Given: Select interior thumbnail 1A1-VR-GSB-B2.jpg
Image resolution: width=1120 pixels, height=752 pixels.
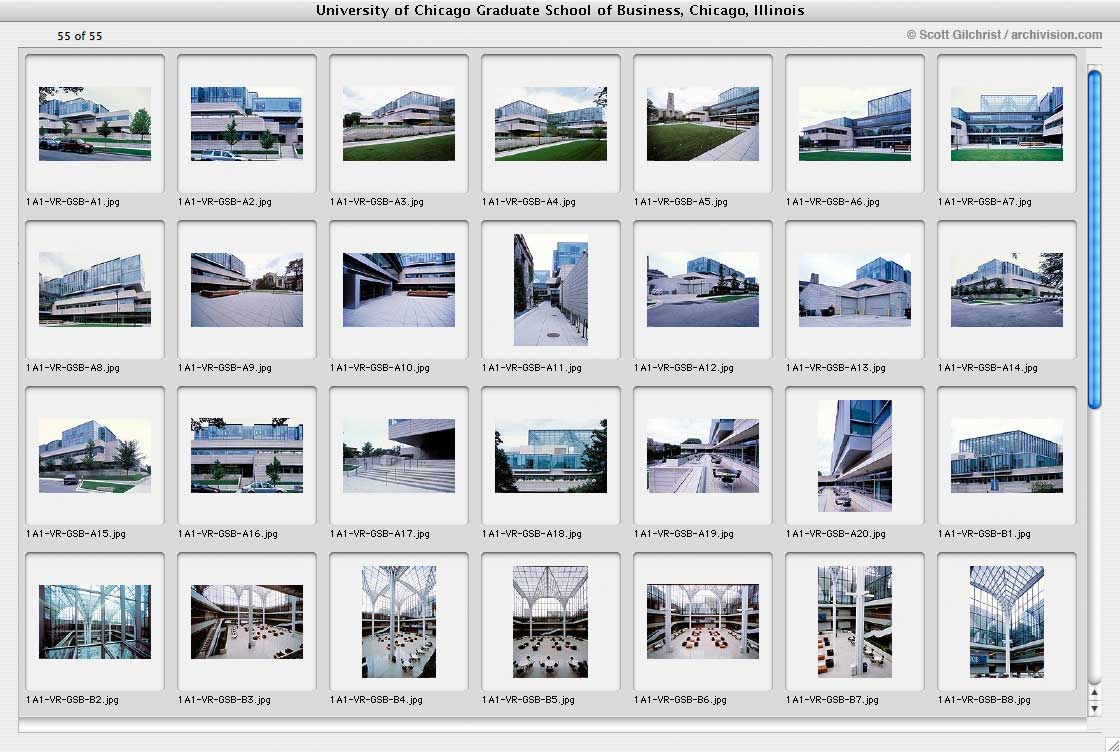Looking at the screenshot, I should [95, 622].
